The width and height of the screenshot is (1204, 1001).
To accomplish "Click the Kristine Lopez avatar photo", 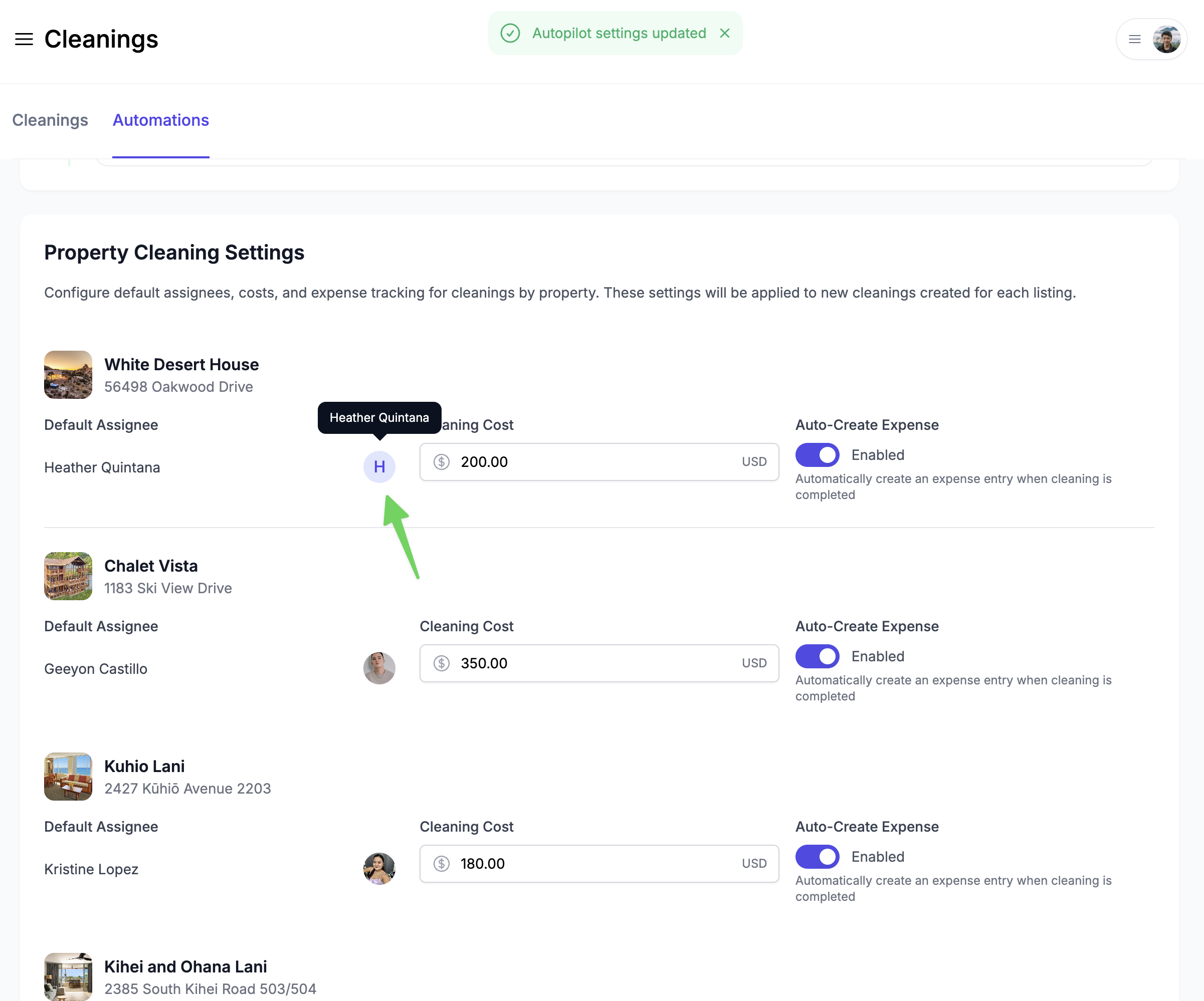I will (x=379, y=869).
